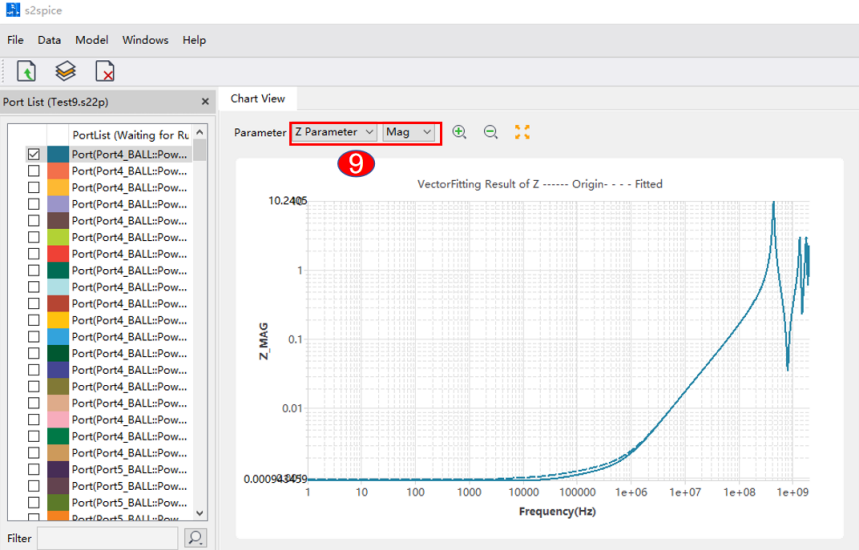Check the box beside the lavender swatch
This screenshot has height=550, width=859.
pos(34,204)
